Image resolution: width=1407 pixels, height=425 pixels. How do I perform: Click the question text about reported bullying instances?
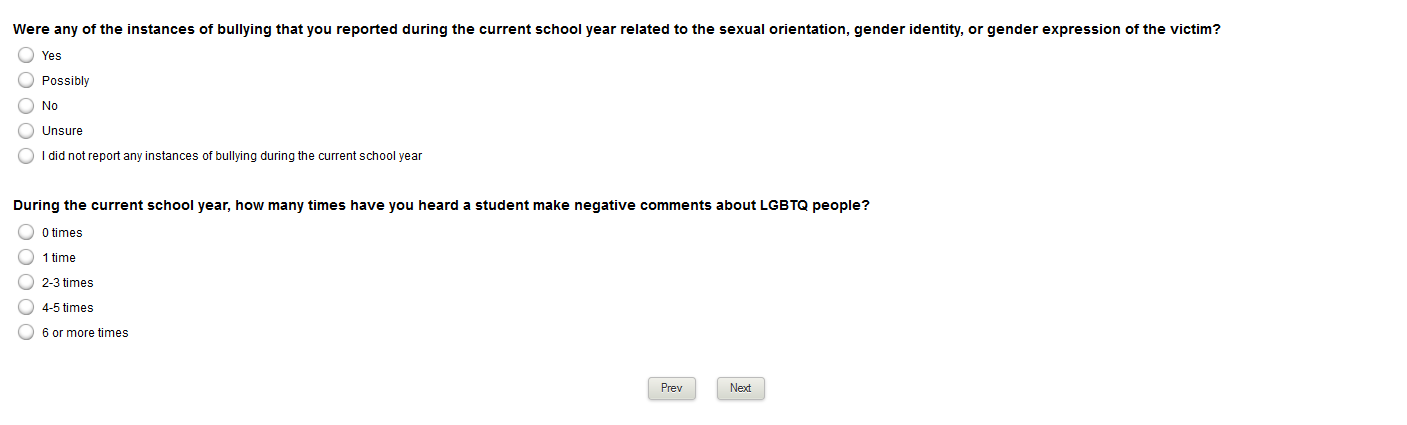pyautogui.click(x=616, y=30)
